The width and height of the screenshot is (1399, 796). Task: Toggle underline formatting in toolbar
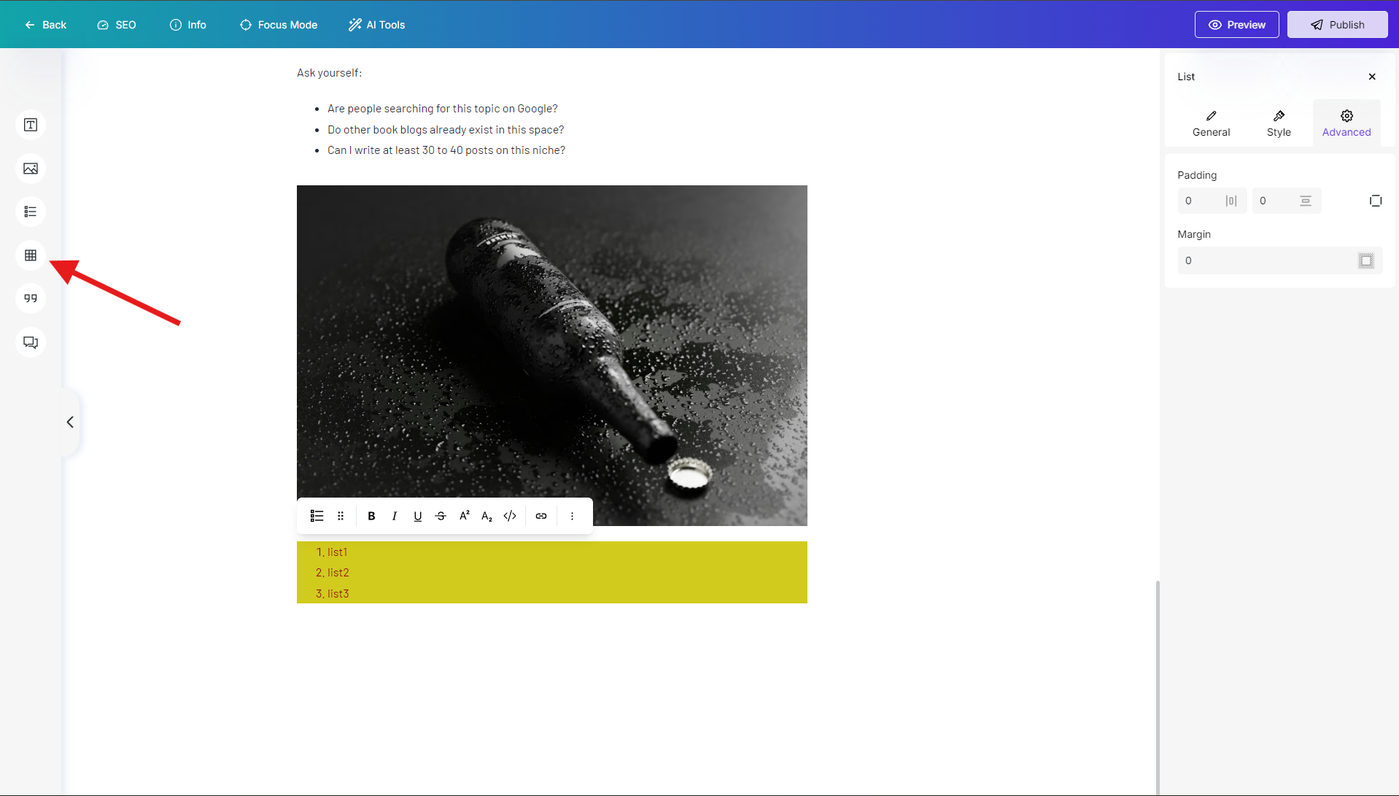pyautogui.click(x=418, y=516)
